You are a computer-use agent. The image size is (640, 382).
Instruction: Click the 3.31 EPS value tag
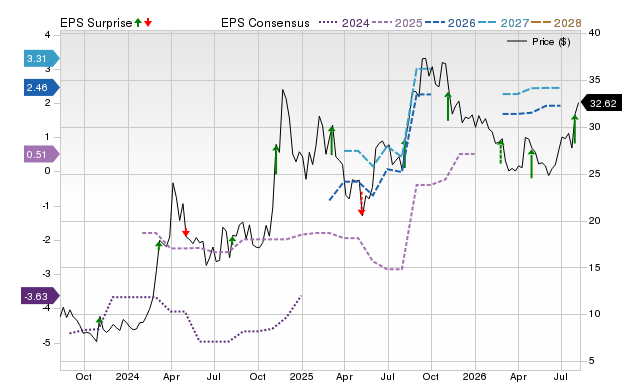pos(41,58)
